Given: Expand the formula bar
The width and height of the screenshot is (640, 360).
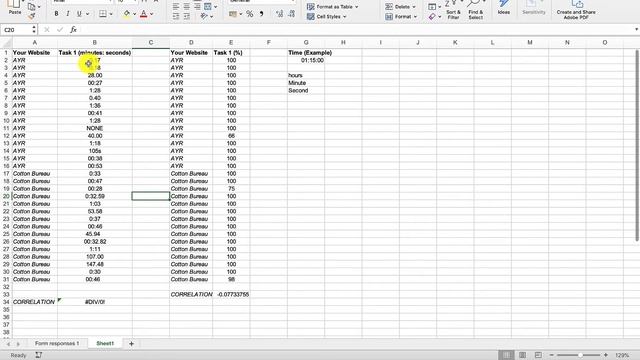Looking at the screenshot, I should [636, 29].
